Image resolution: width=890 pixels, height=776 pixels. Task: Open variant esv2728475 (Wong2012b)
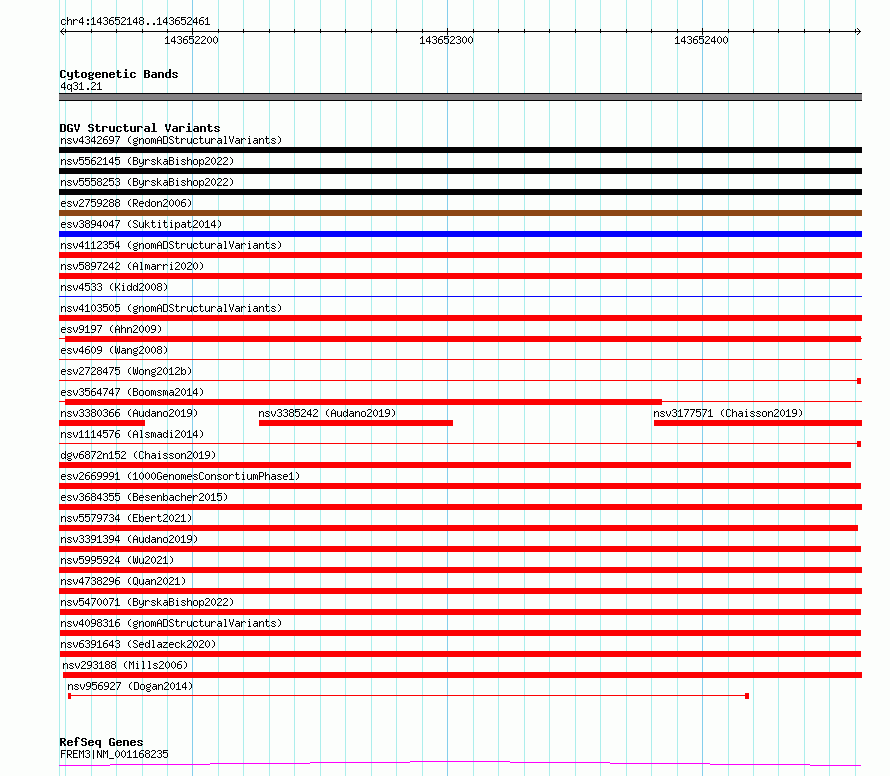click(126, 371)
